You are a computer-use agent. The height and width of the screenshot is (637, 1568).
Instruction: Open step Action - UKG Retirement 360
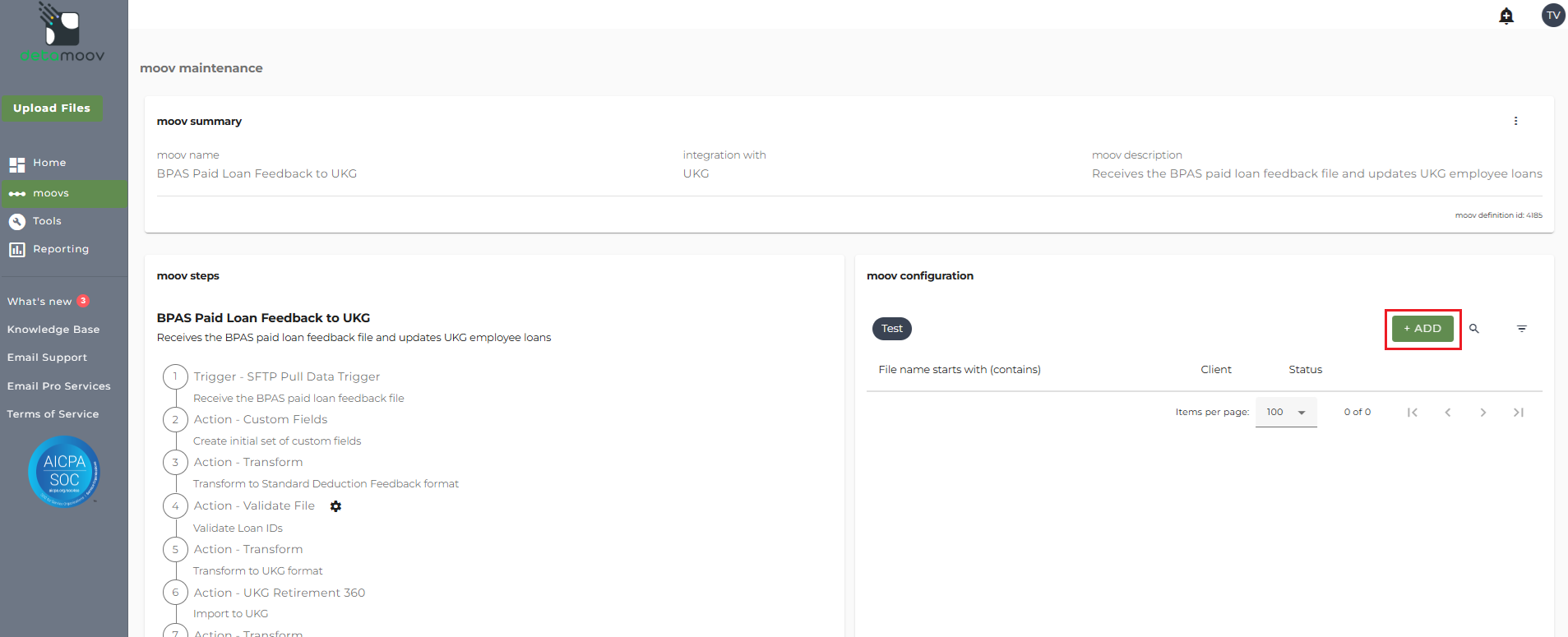click(x=280, y=593)
